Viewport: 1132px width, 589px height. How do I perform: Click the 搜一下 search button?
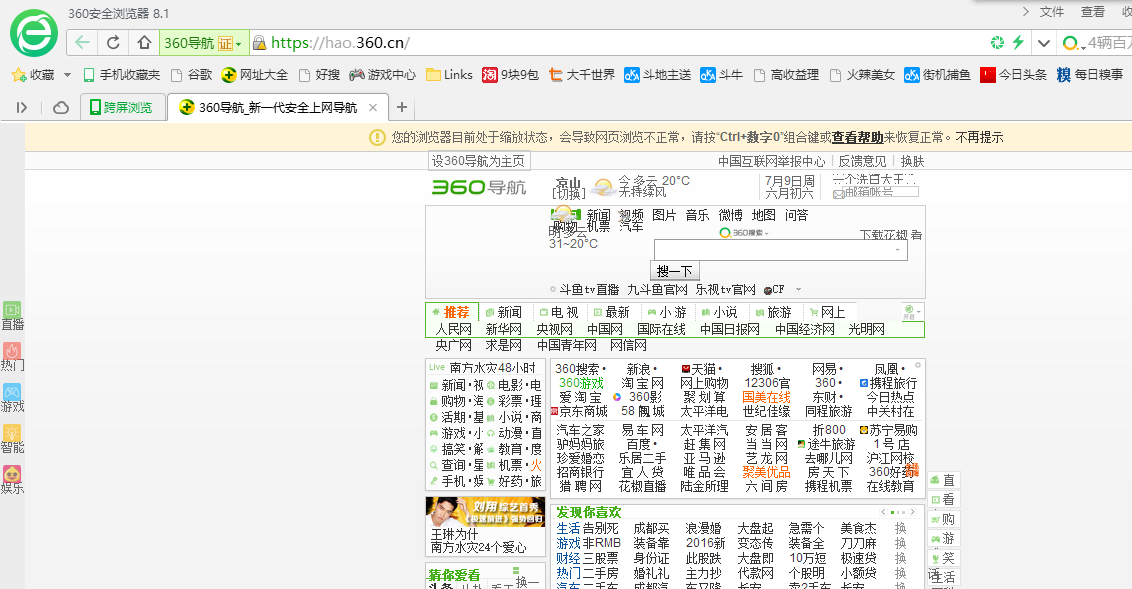[675, 271]
